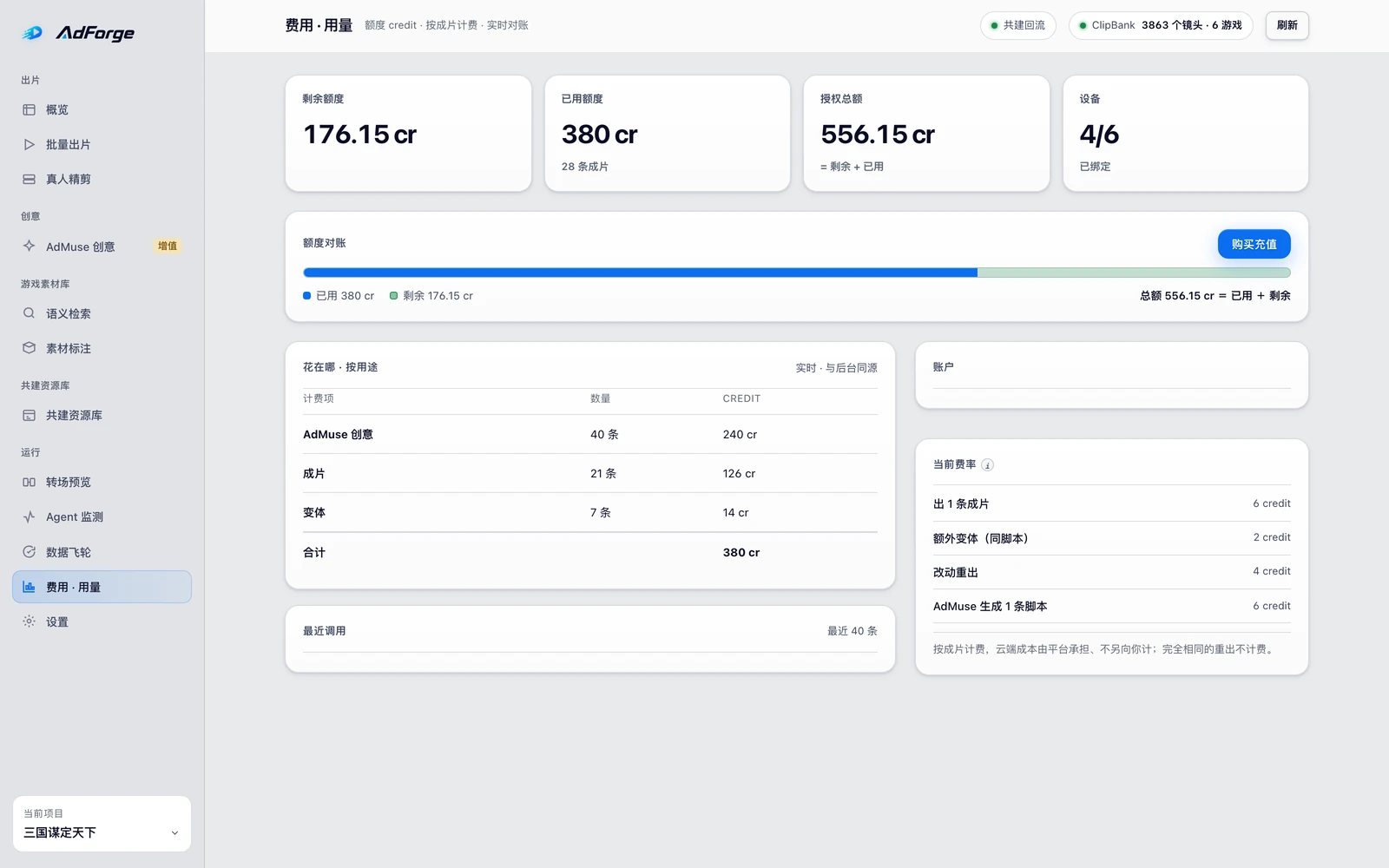
Task: Click the Agent 监测 pulse icon
Action: tap(29, 516)
